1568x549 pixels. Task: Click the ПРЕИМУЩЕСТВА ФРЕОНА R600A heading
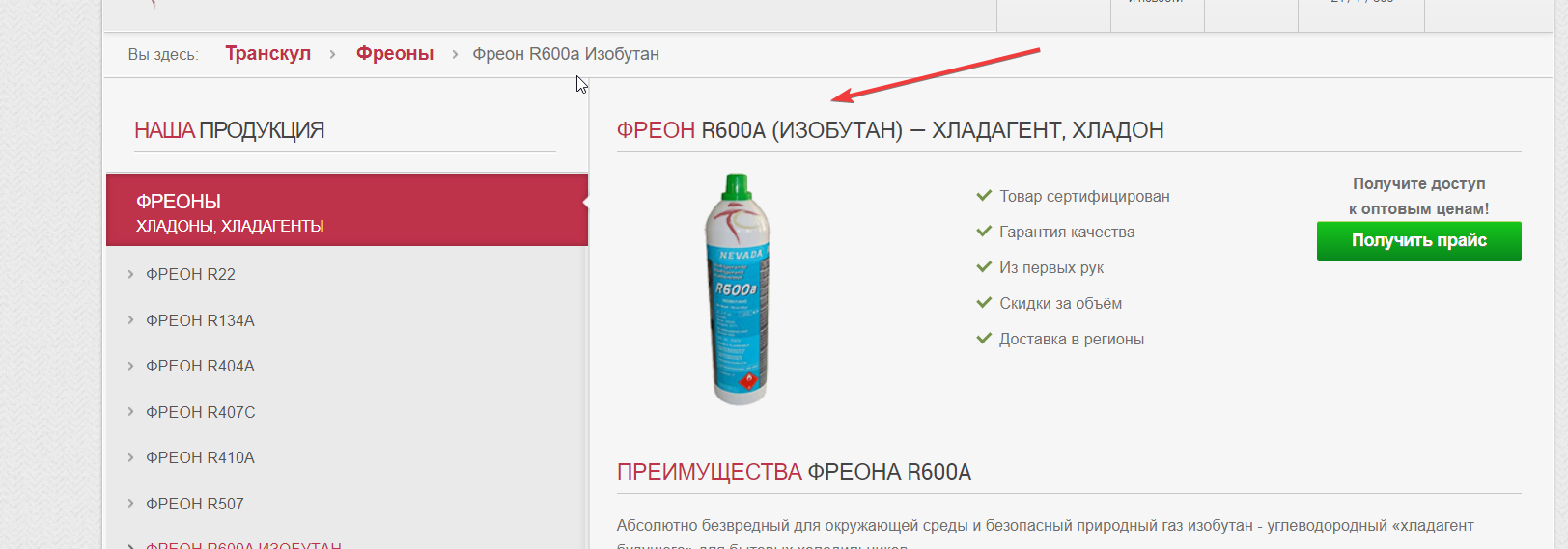794,473
